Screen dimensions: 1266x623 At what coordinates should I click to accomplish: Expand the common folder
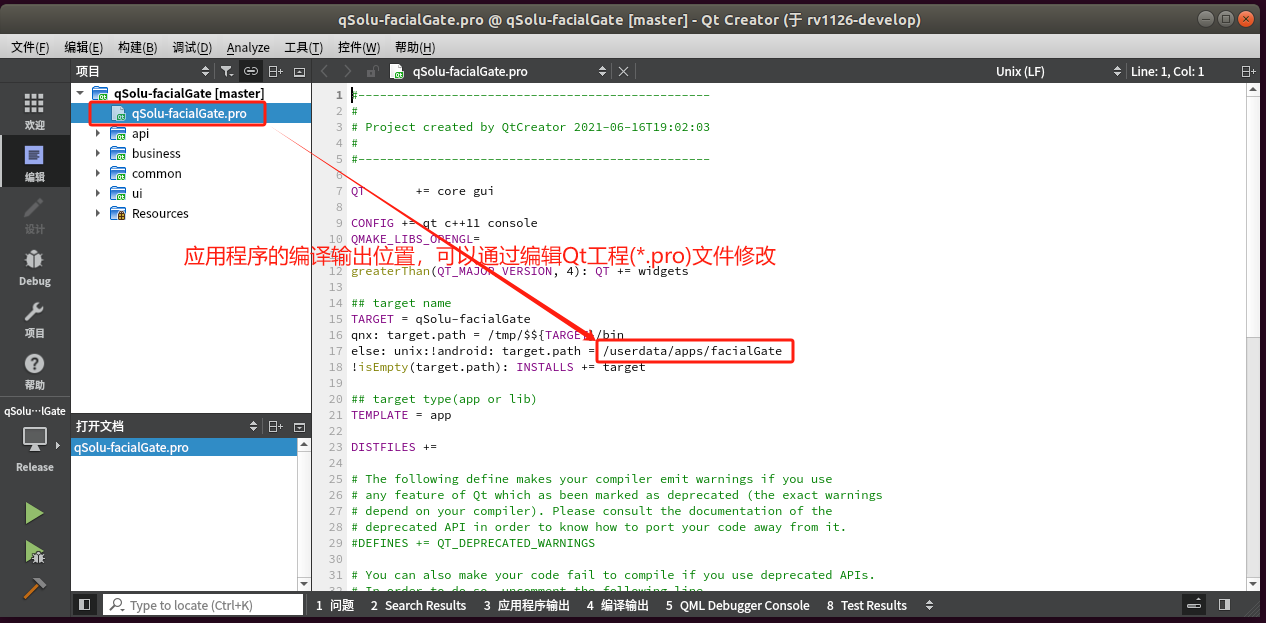click(98, 173)
